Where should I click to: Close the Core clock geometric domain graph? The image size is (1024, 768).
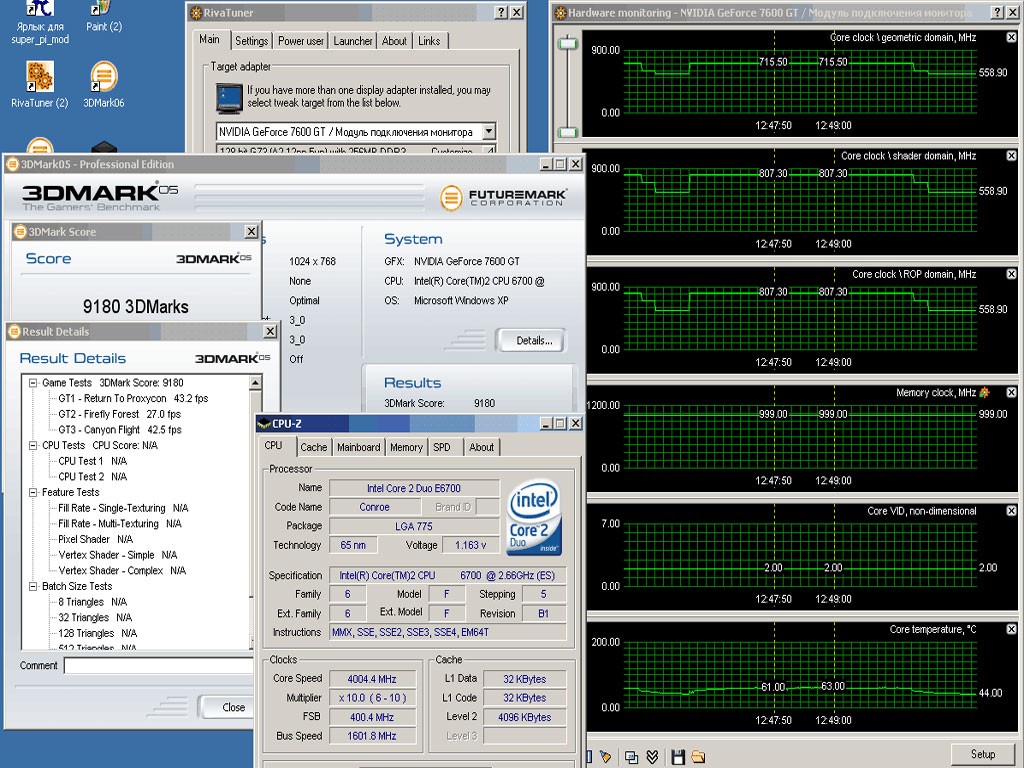1010,37
